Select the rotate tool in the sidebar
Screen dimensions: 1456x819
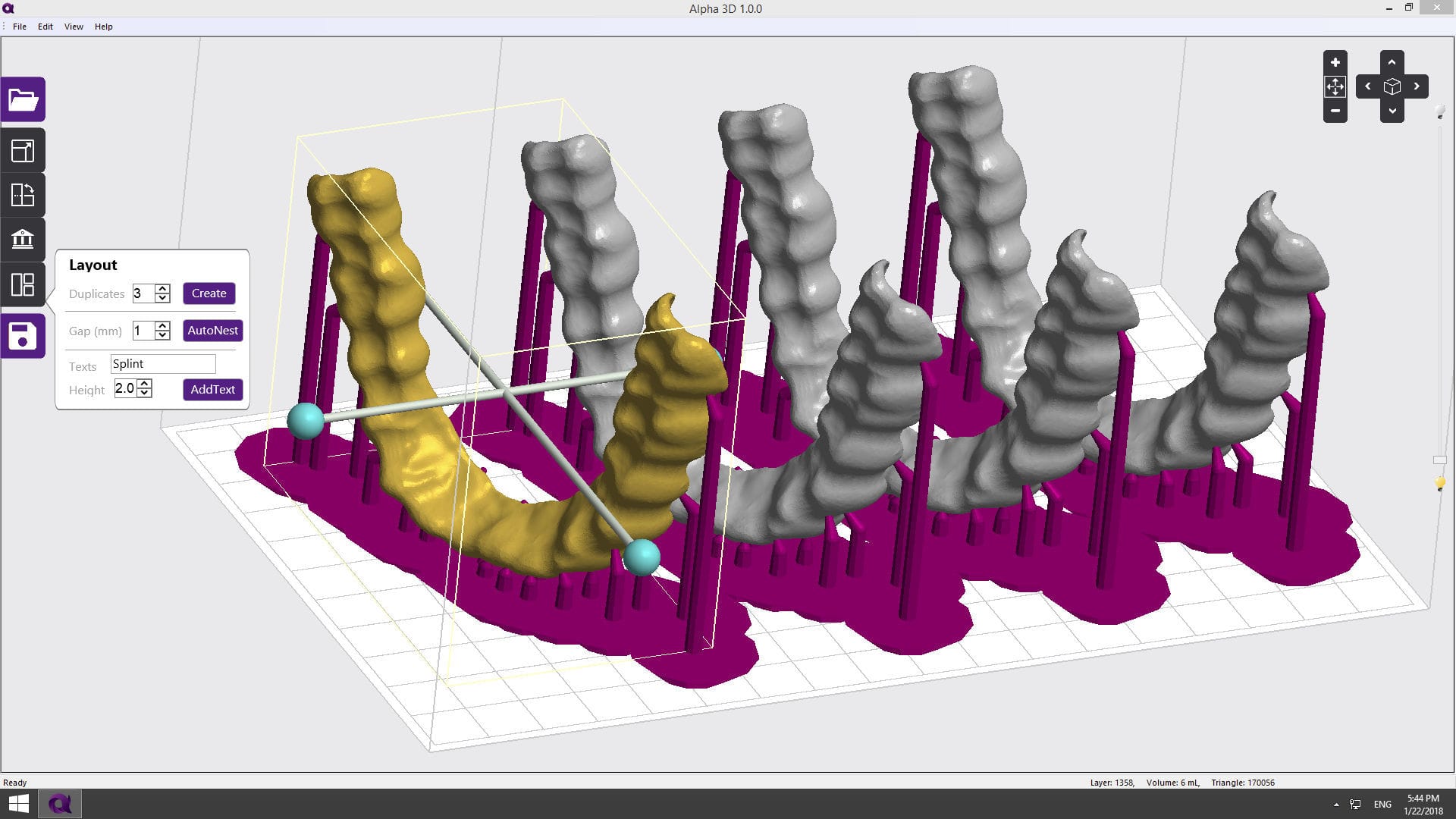[x=23, y=194]
